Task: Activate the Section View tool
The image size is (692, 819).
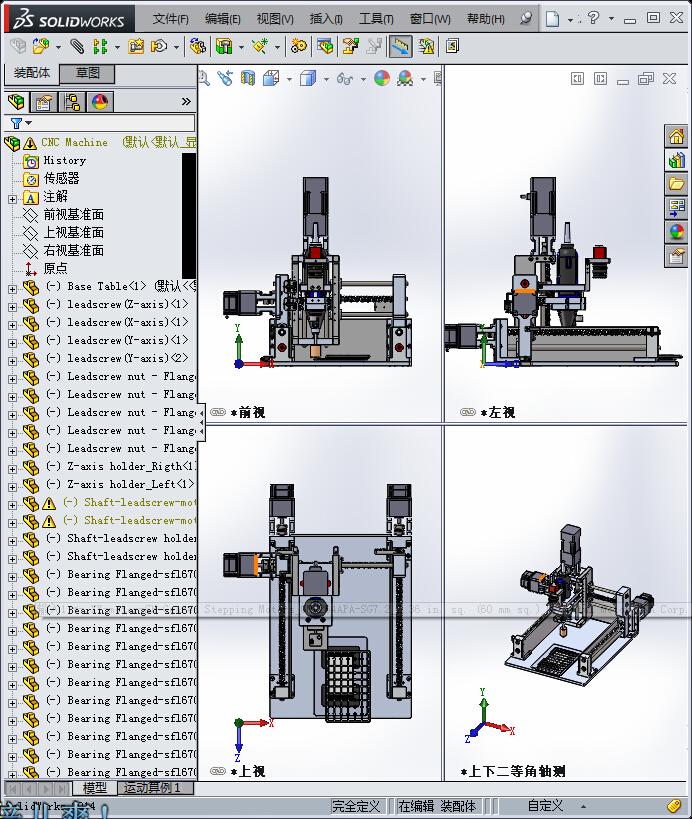Action: point(248,79)
